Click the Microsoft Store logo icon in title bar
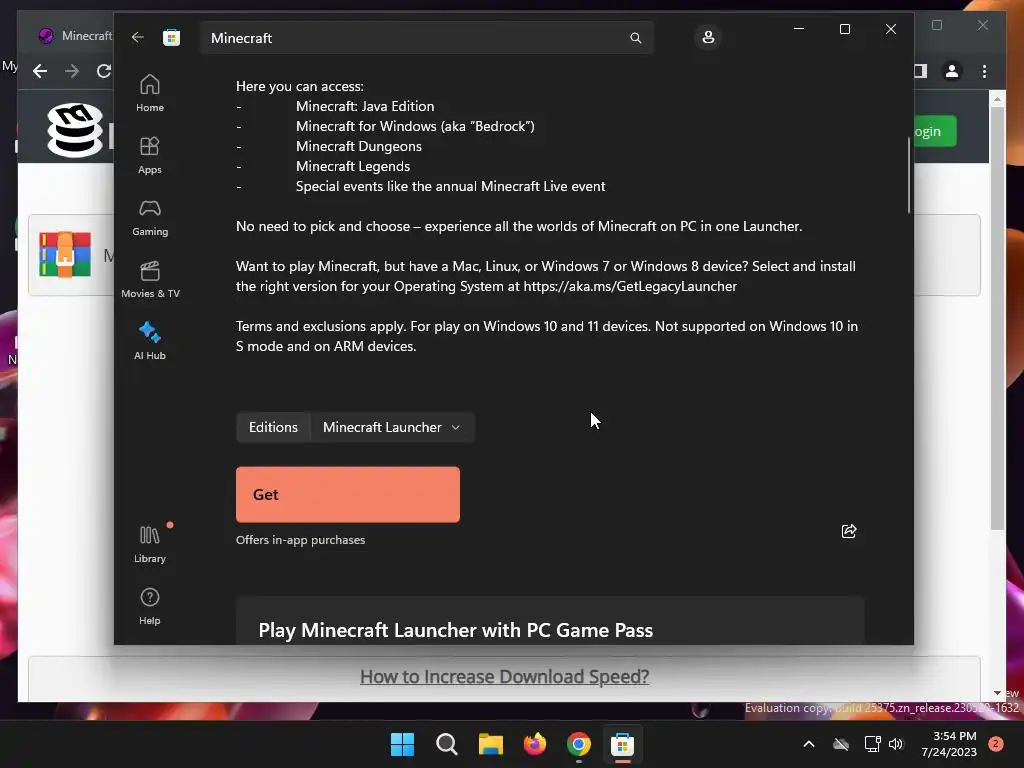This screenshot has width=1024, height=768. click(171, 38)
